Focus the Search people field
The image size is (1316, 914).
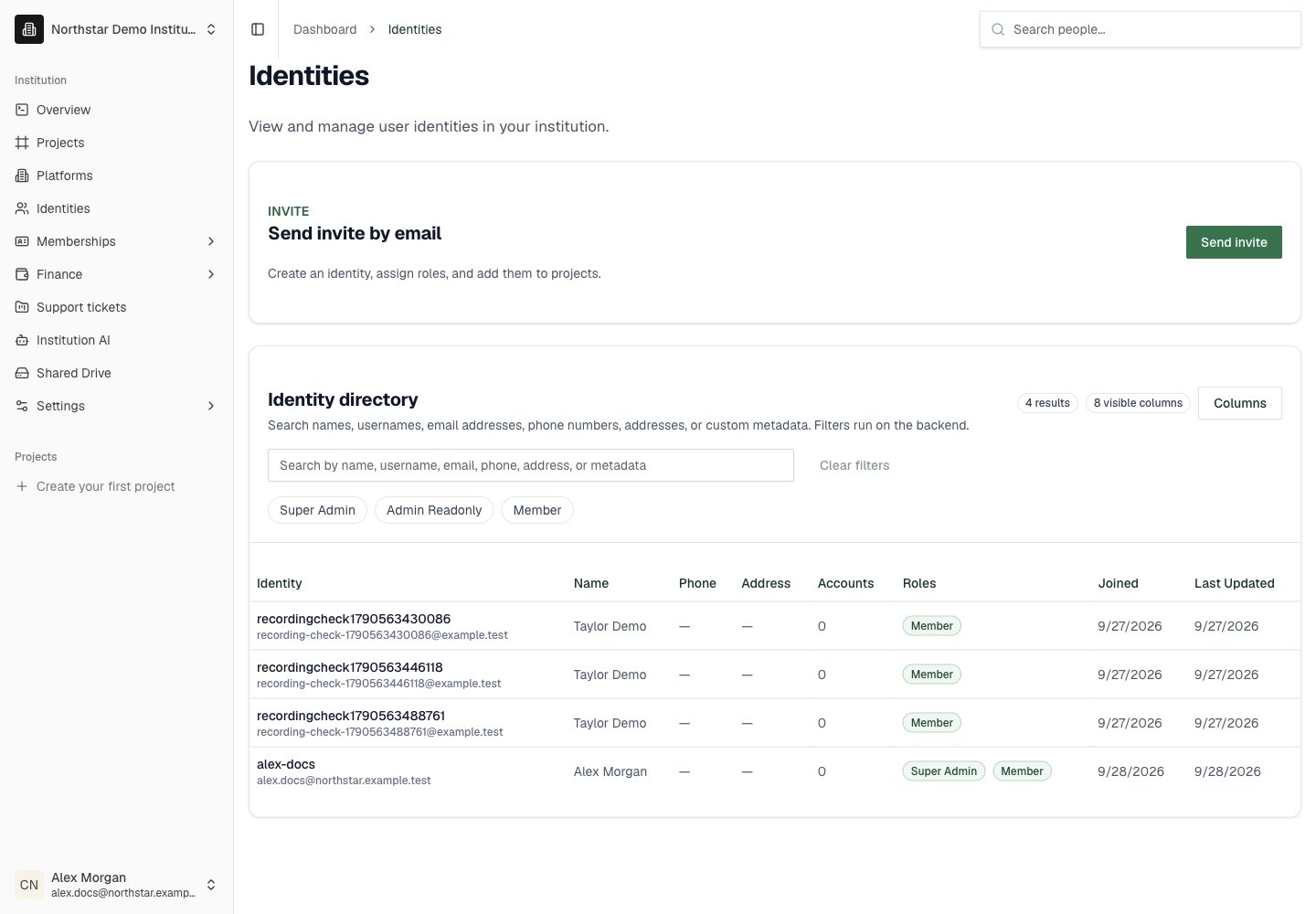tap(1141, 29)
